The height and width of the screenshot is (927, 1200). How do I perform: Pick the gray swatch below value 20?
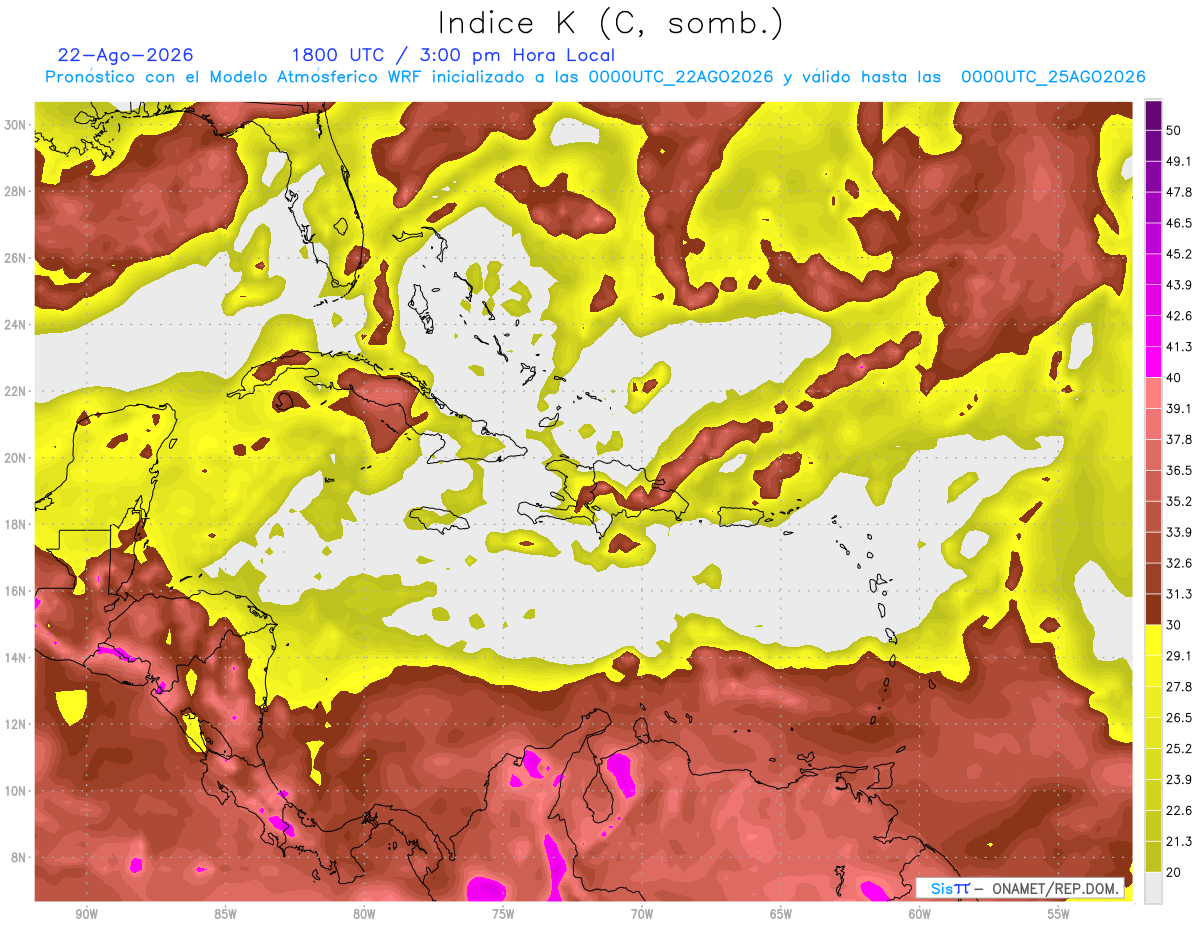1153,888
